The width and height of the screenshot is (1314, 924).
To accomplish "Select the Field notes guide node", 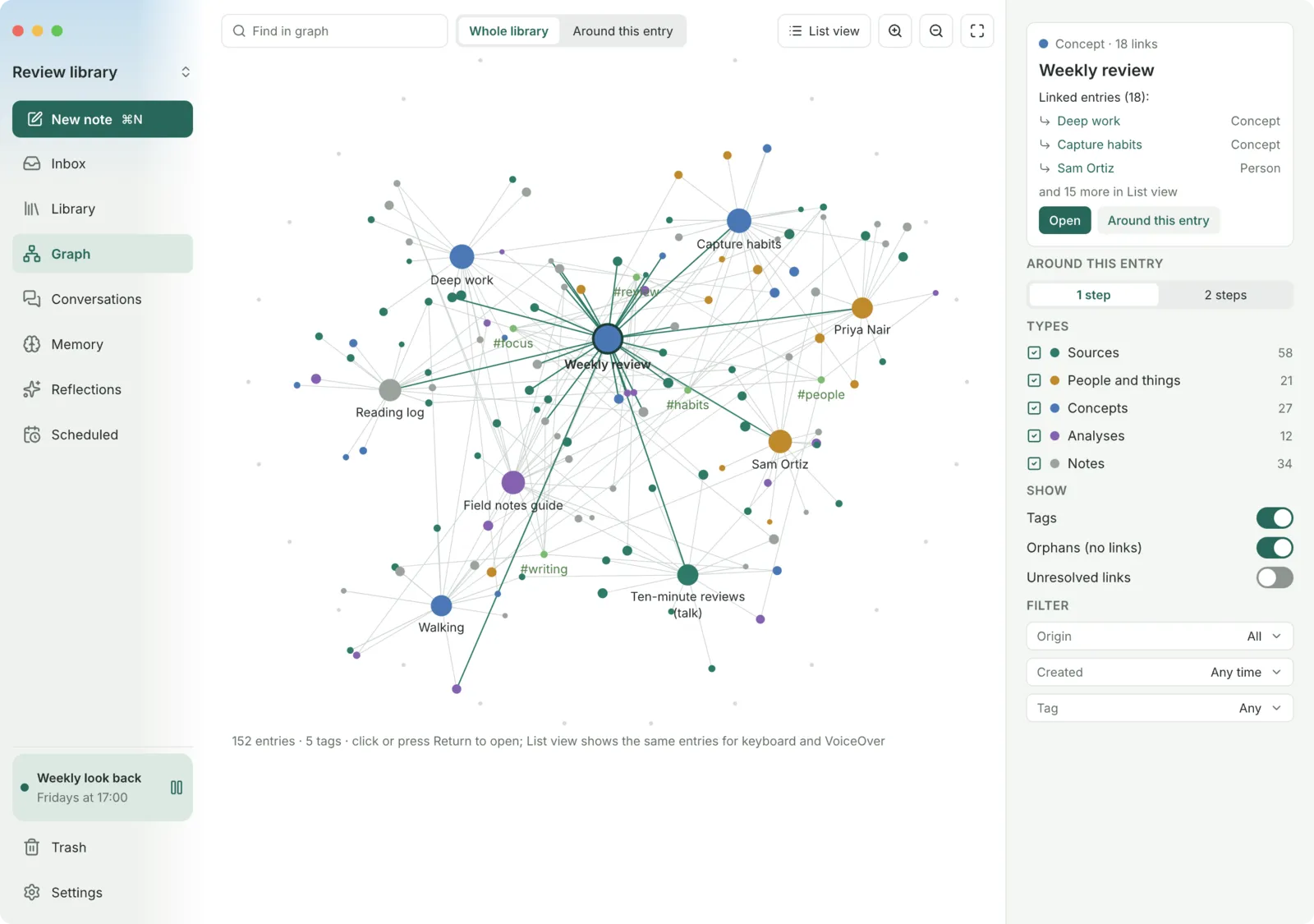I will [x=513, y=482].
